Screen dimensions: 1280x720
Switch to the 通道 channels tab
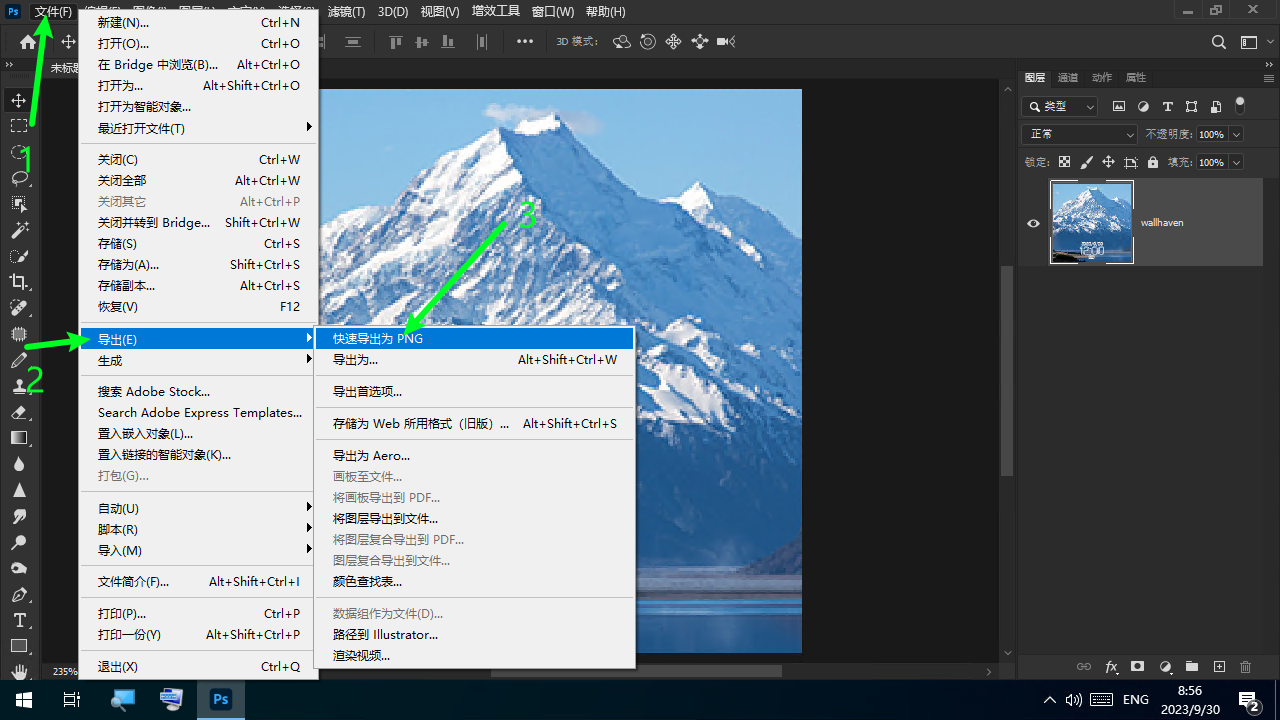point(1068,78)
